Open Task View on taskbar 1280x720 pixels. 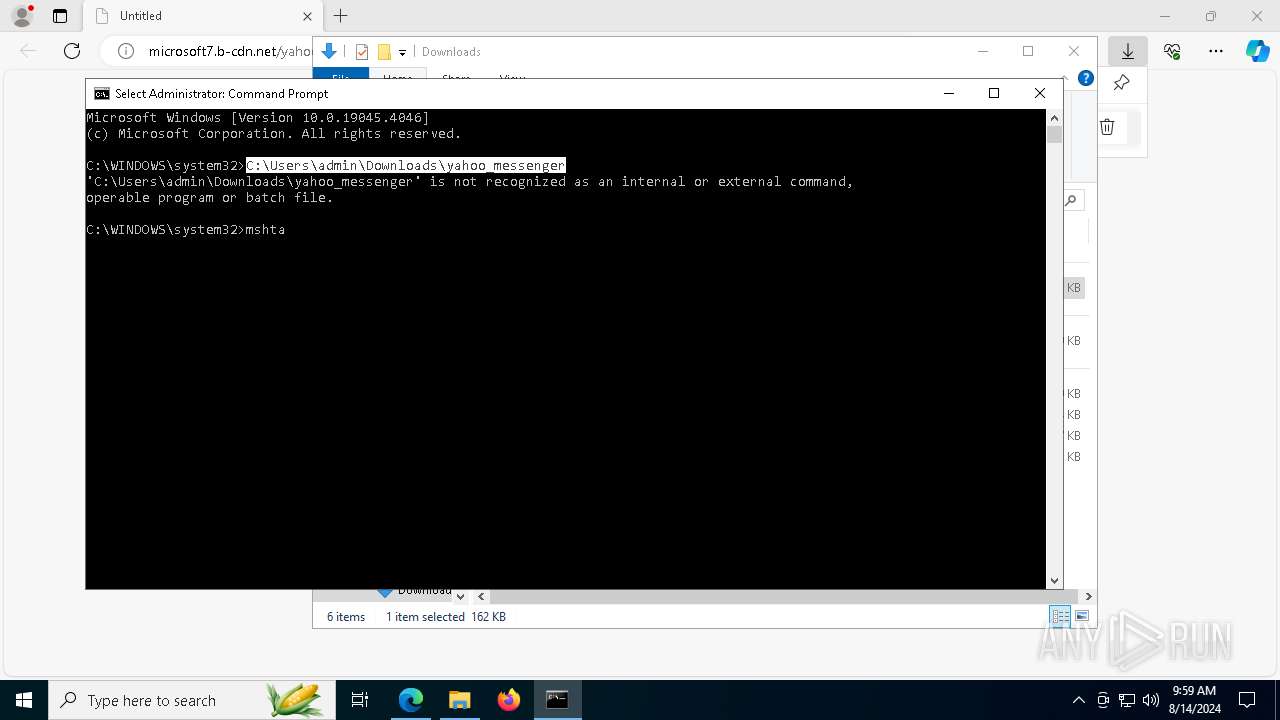coord(360,700)
